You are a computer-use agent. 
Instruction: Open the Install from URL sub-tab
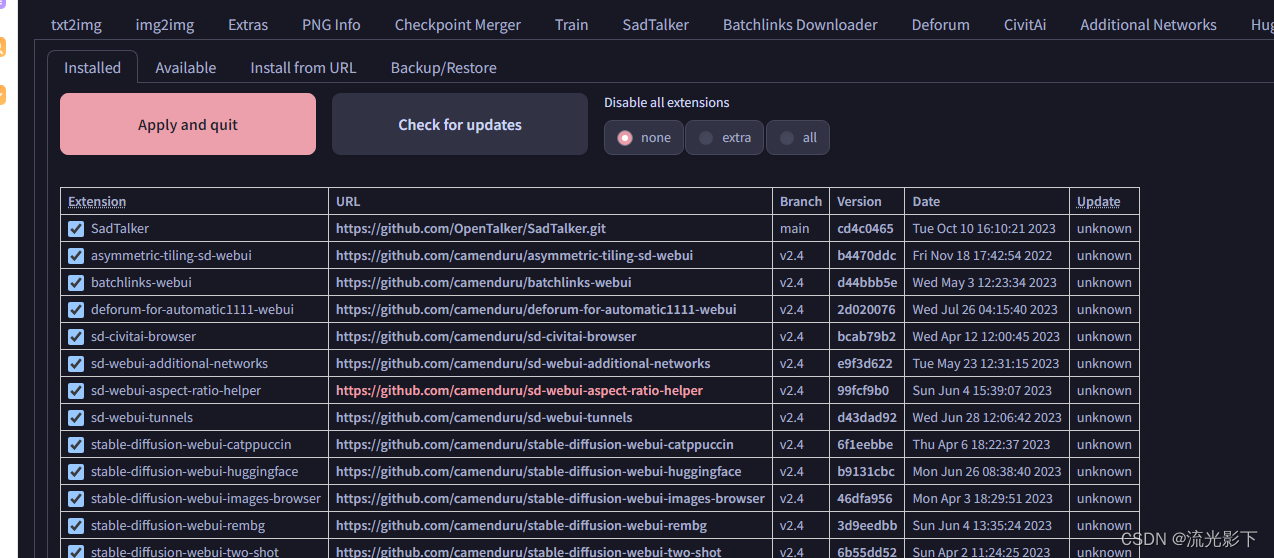[x=303, y=68]
